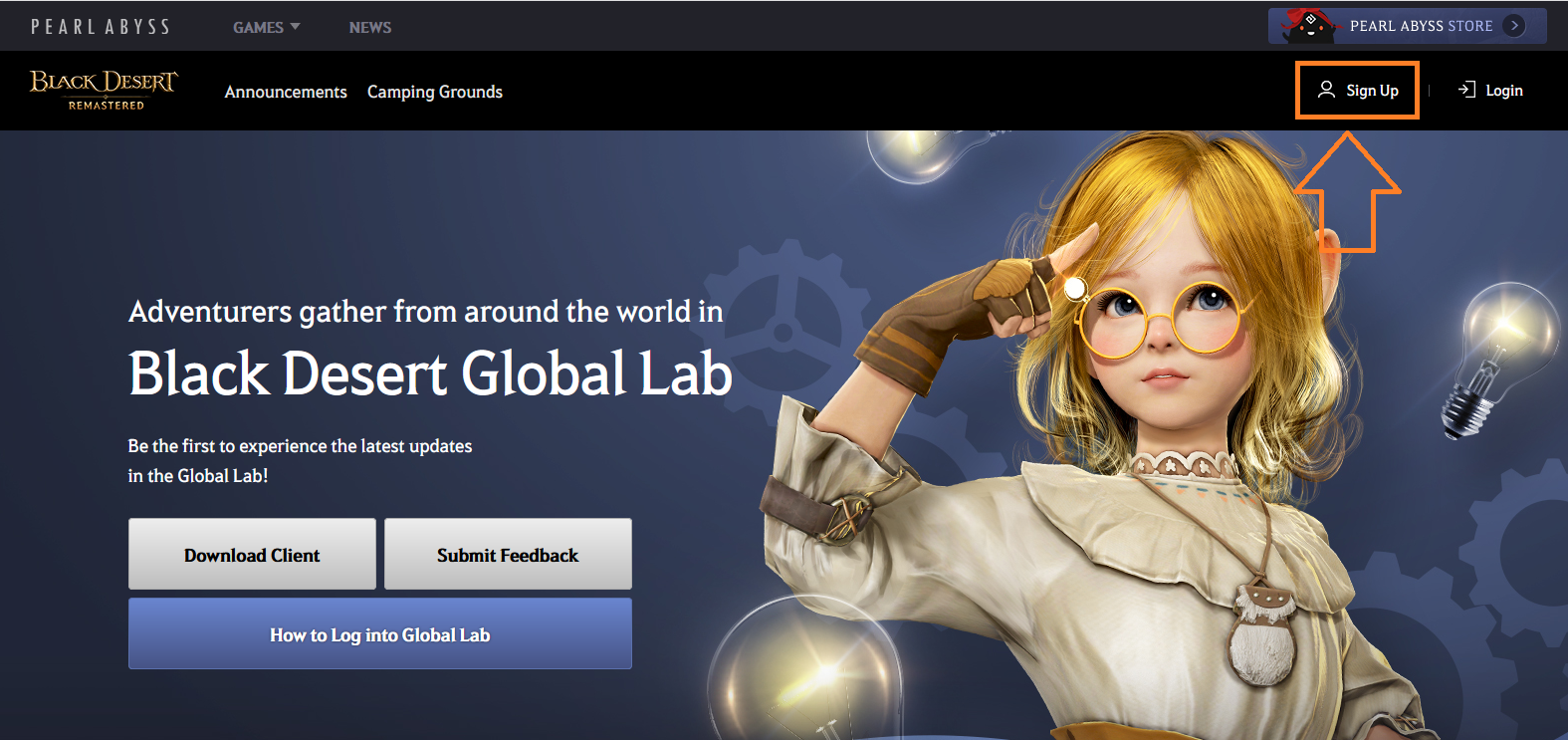Open How to Log into Global Lab
The height and width of the screenshot is (740, 1568).
pos(380,633)
